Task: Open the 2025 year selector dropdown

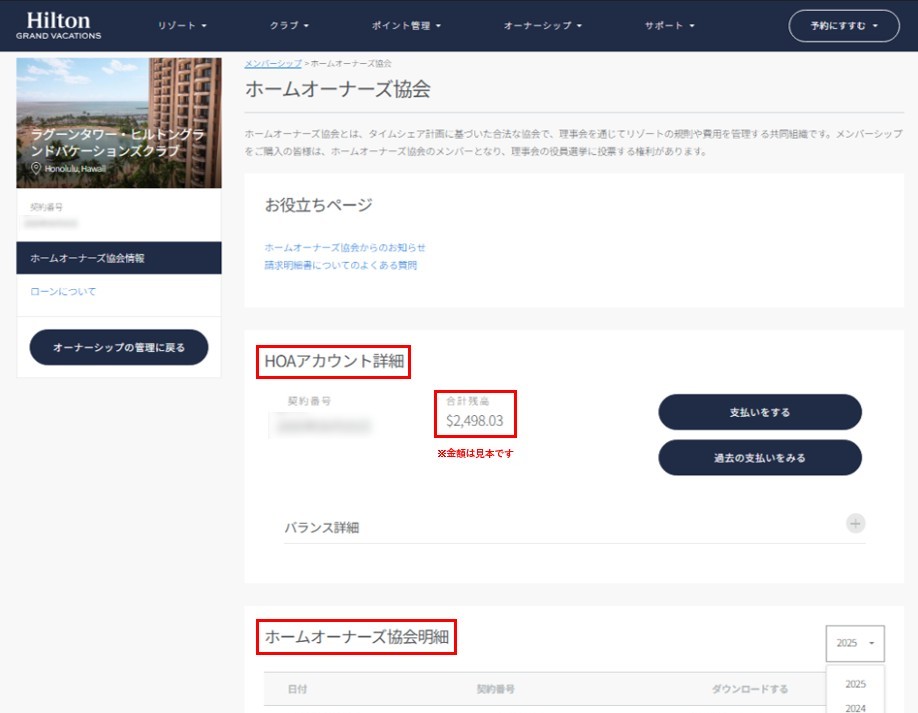Action: click(x=854, y=643)
